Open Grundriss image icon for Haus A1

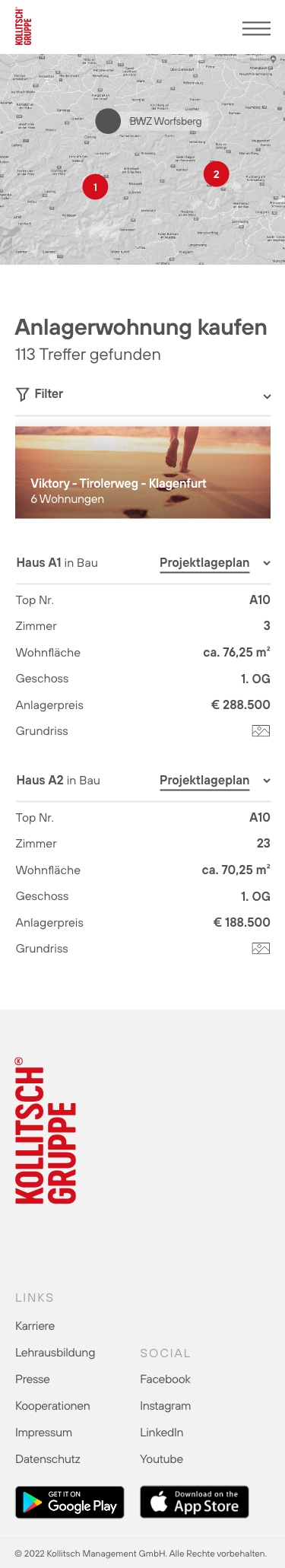(x=261, y=731)
